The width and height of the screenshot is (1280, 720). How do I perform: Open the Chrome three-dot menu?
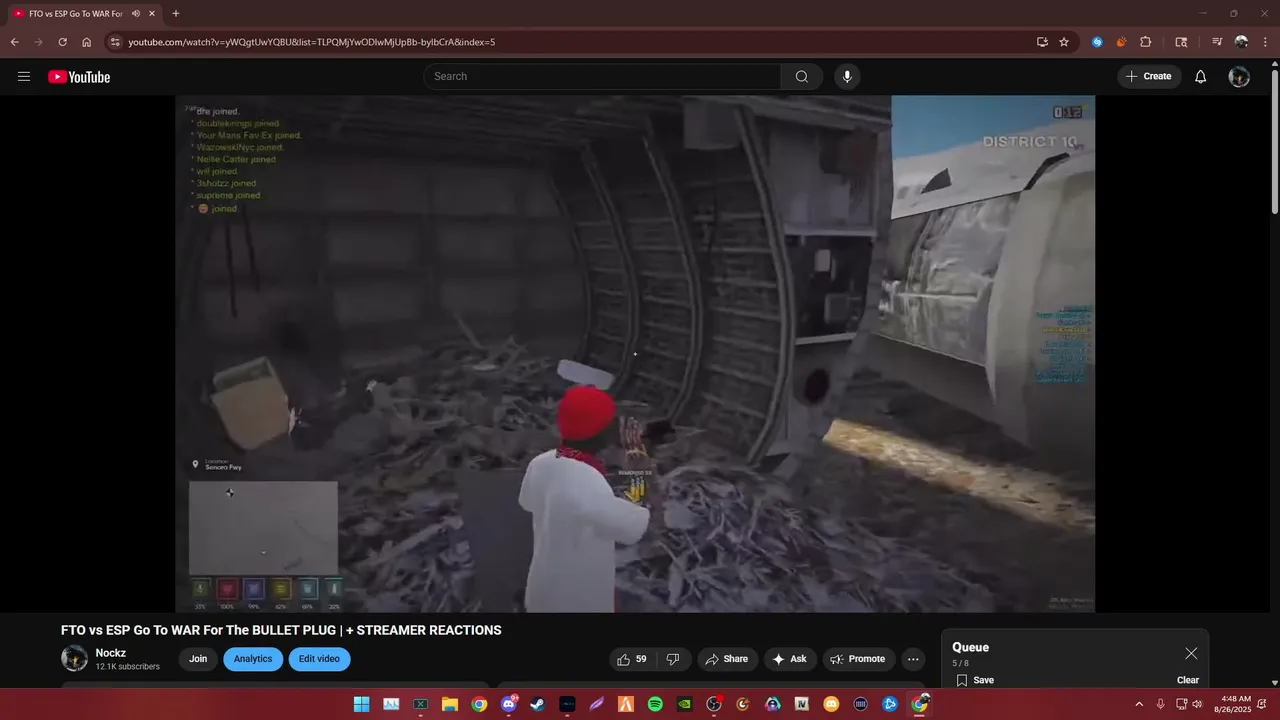point(1265,42)
